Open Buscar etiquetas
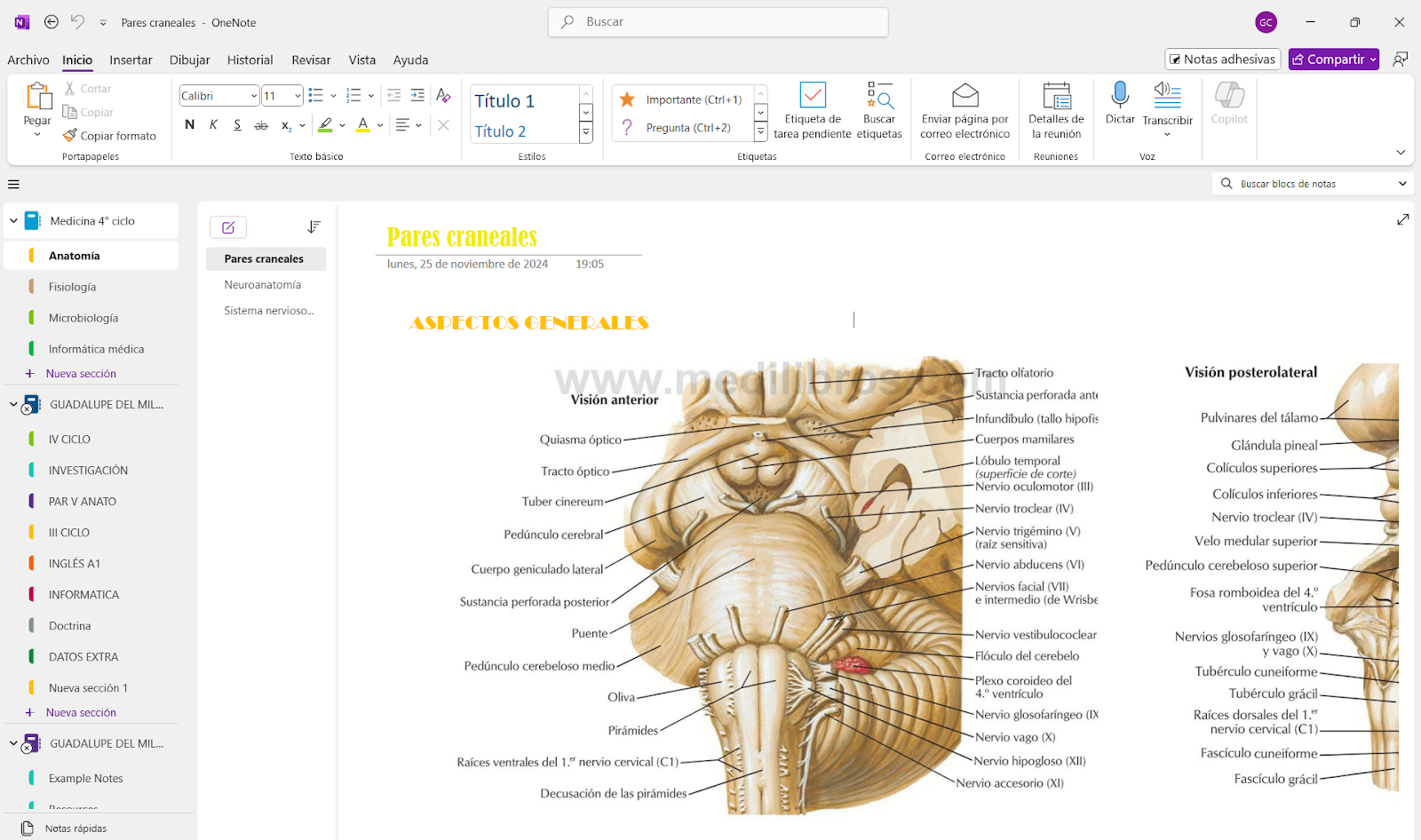 point(879,111)
